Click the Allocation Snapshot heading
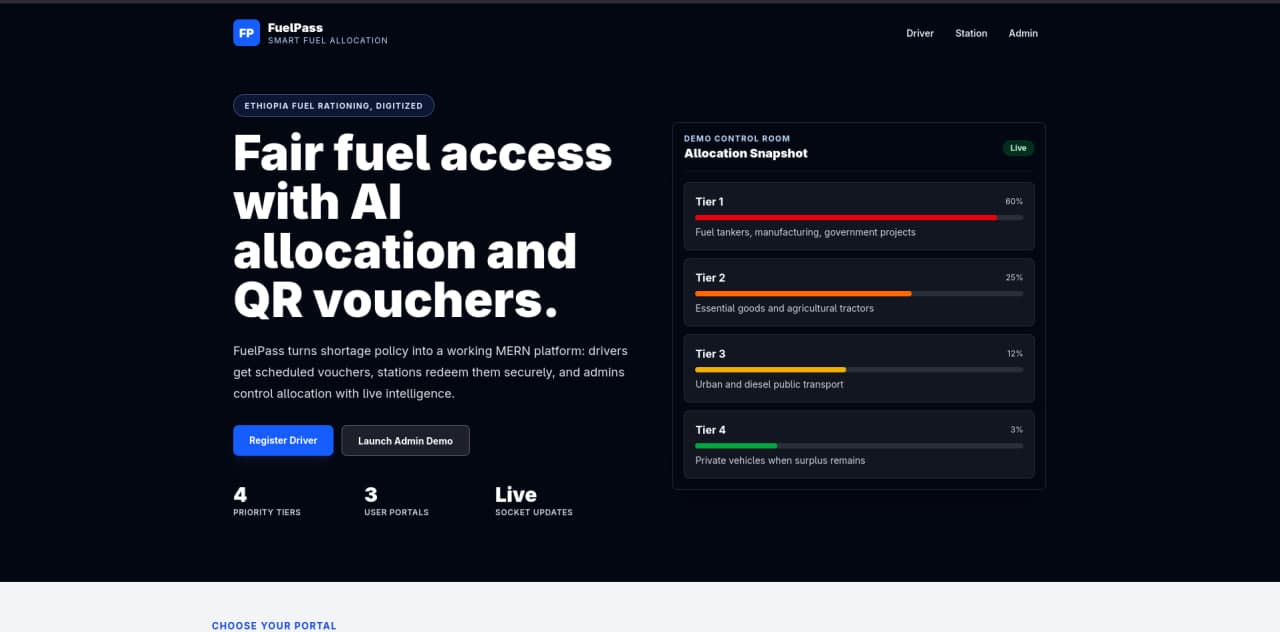This screenshot has width=1280, height=632. 745,153
